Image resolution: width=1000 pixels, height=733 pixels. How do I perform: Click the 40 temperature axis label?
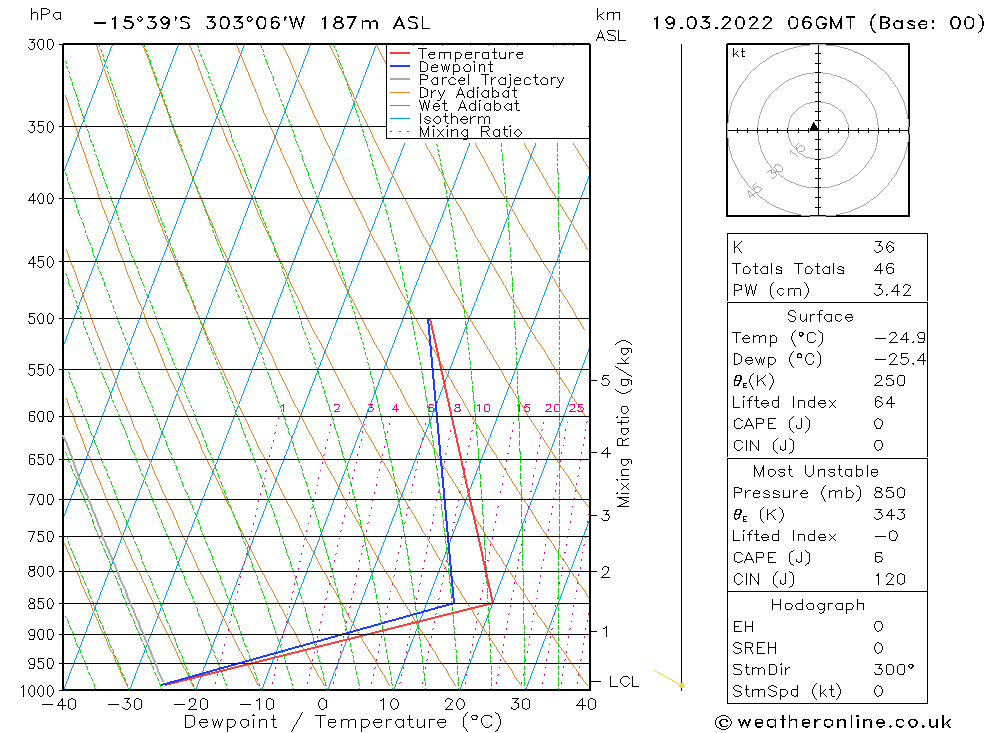tap(586, 704)
